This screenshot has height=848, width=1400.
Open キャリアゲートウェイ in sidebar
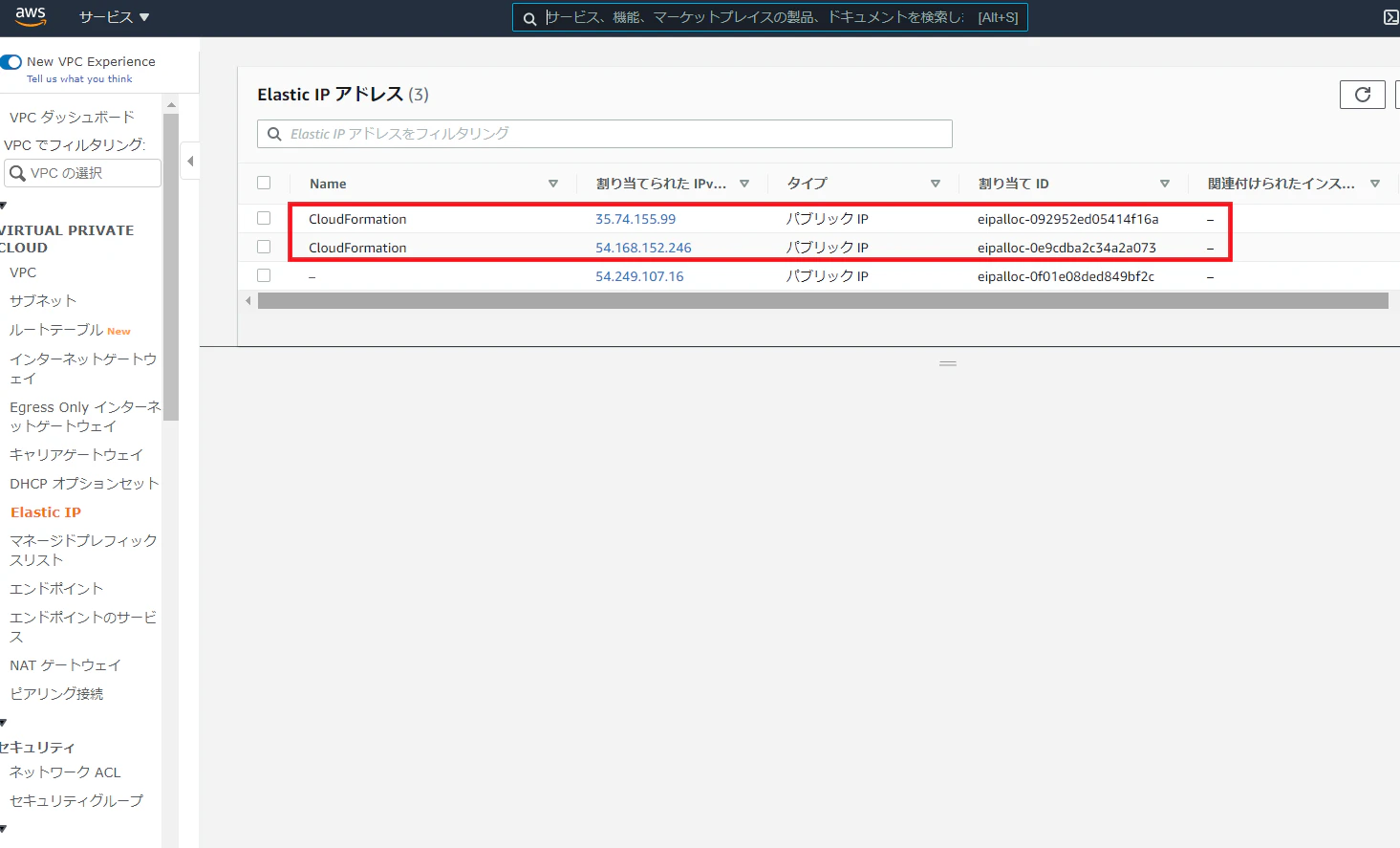pos(76,455)
